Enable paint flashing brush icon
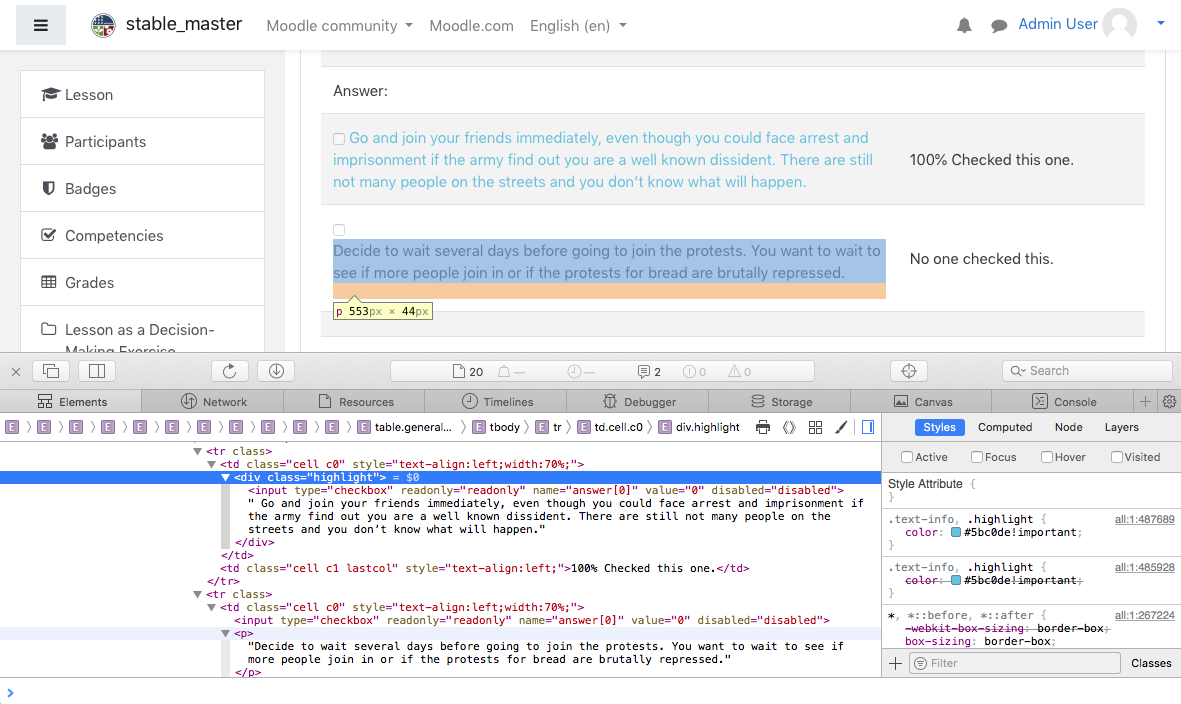The image size is (1181, 704). tap(841, 428)
